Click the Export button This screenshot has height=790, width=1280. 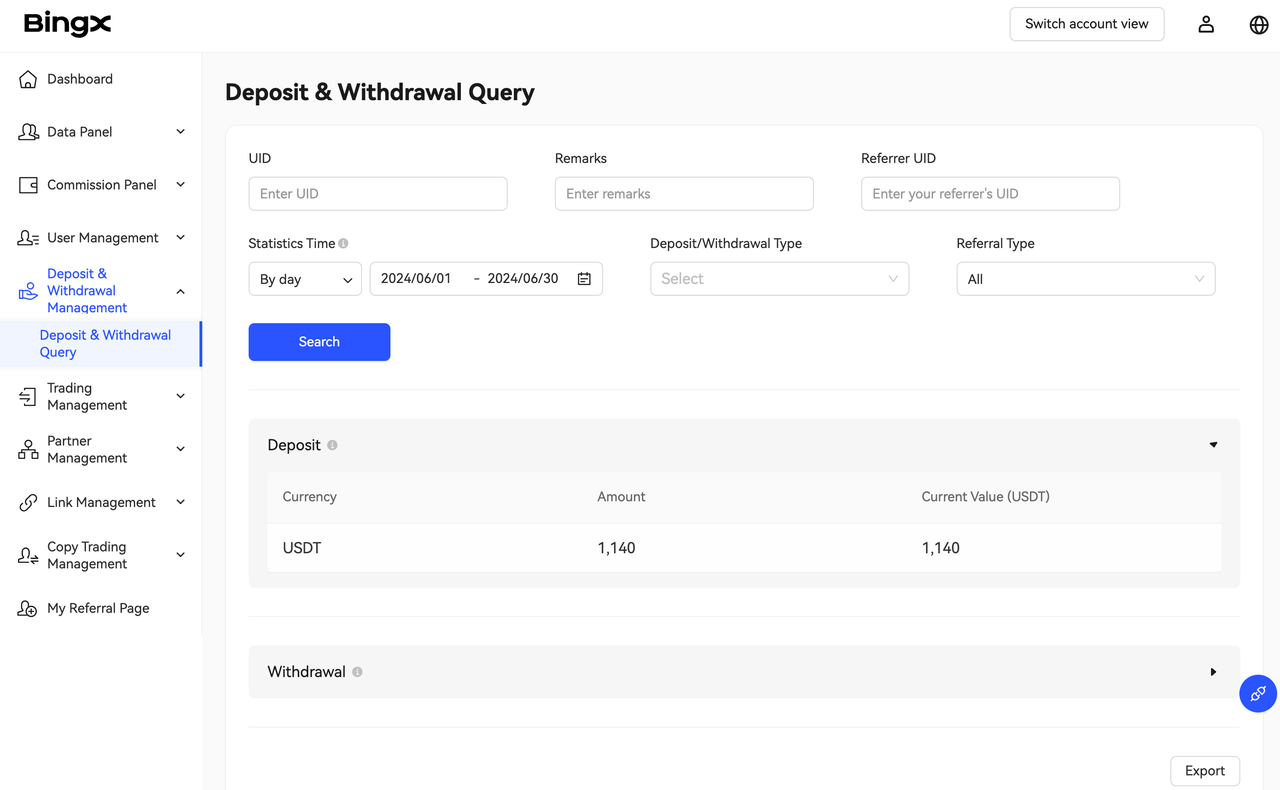[1204, 771]
